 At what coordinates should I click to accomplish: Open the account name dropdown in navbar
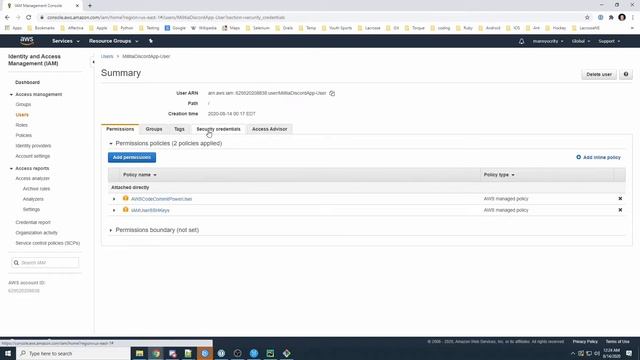point(548,41)
